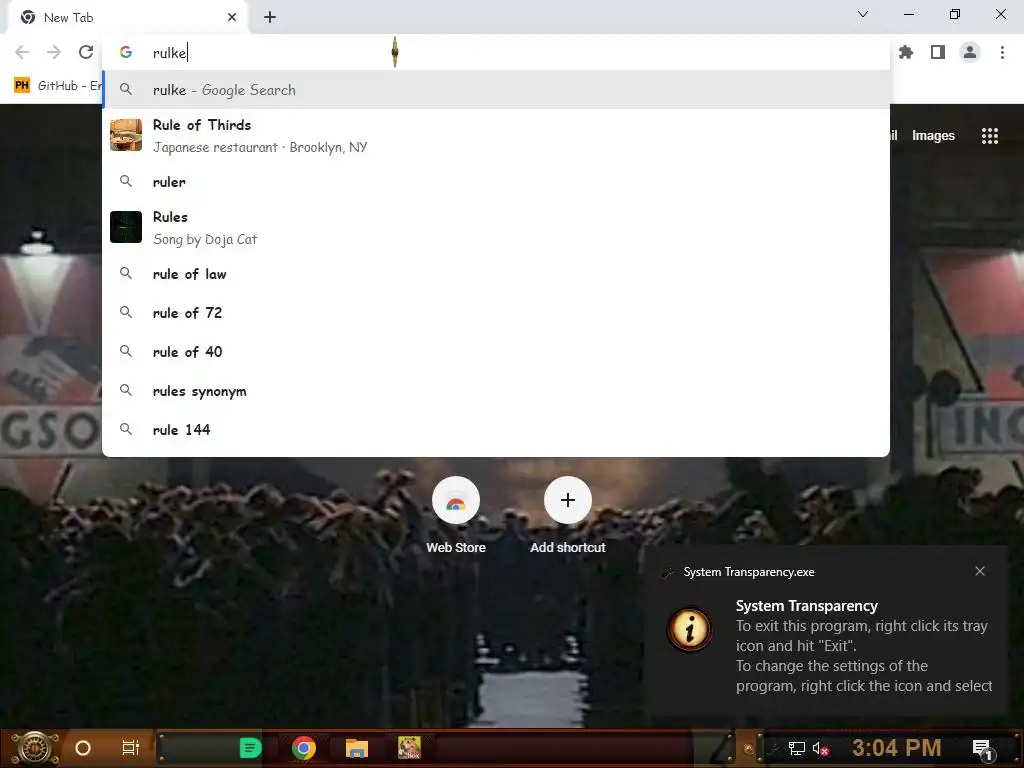Click the Chrome taskbar icon
This screenshot has height=768, width=1024.
tap(304, 748)
